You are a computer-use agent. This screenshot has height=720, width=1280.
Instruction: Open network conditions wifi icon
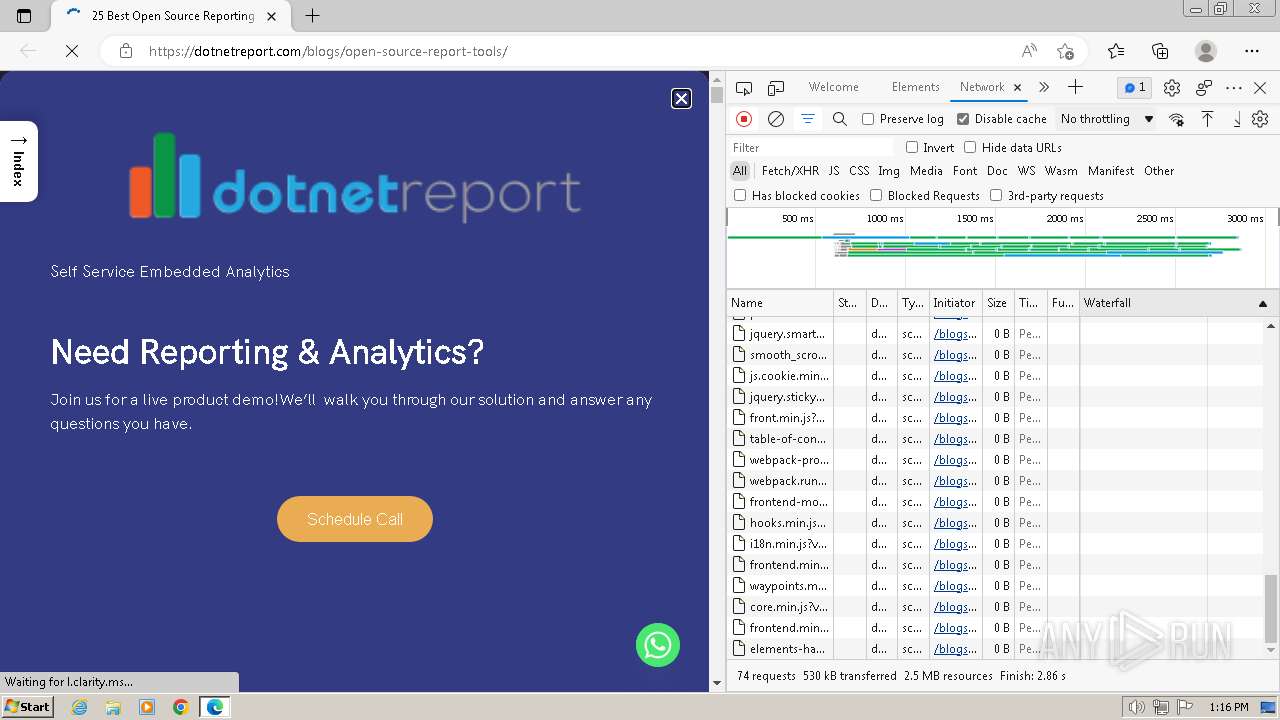pos(1176,119)
